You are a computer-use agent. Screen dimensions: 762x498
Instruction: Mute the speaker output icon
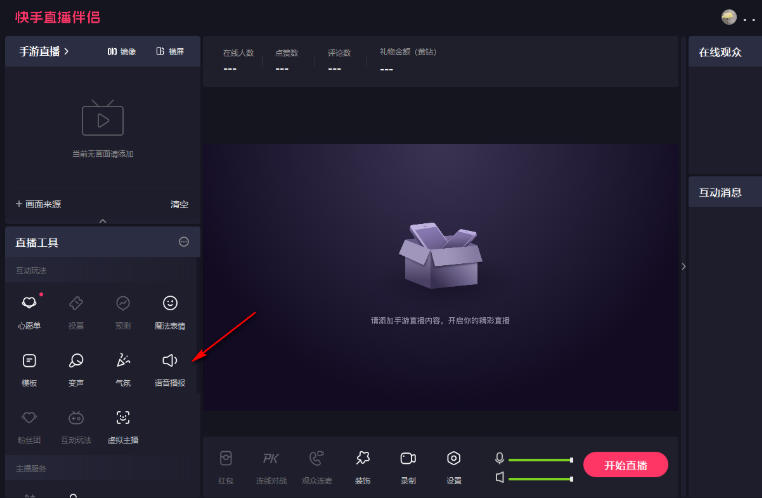(x=499, y=478)
